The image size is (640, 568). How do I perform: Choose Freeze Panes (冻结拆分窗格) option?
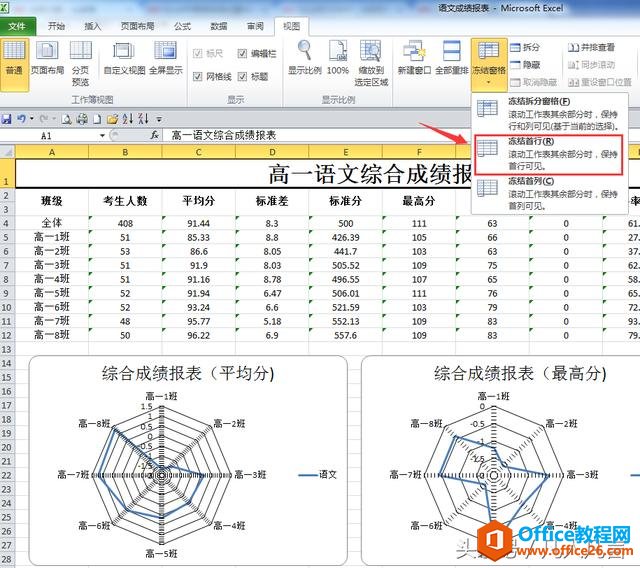click(548, 113)
